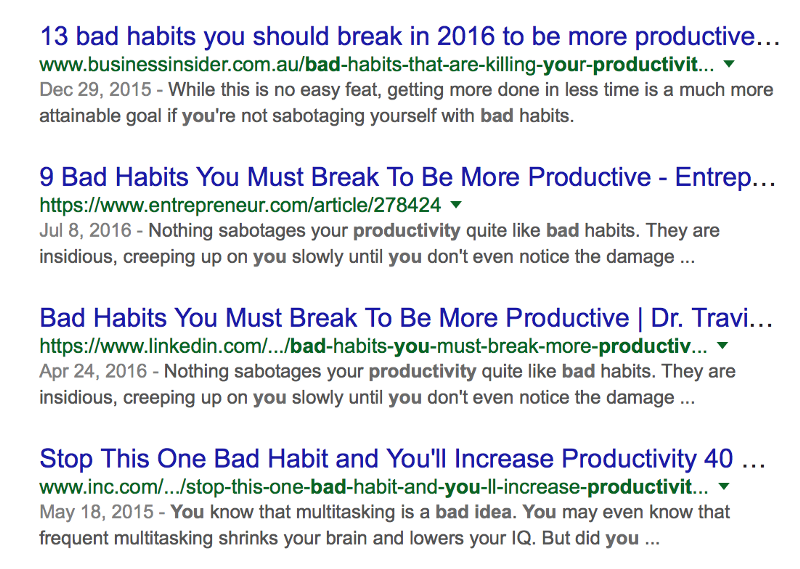This screenshot has width=800, height=569.
Task: Open the Dr. Travis LinkedIn result title
Action: pyautogui.click(x=406, y=319)
